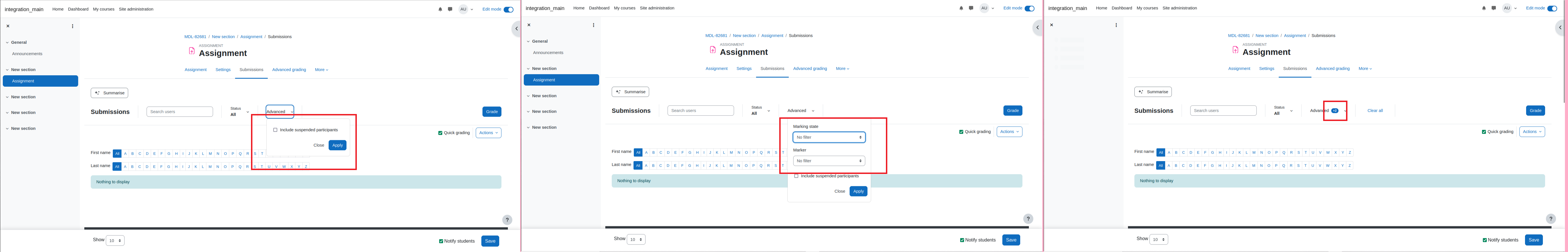1568x252 pixels.
Task: Open Site administration in middle screenshot
Action: tap(657, 8)
